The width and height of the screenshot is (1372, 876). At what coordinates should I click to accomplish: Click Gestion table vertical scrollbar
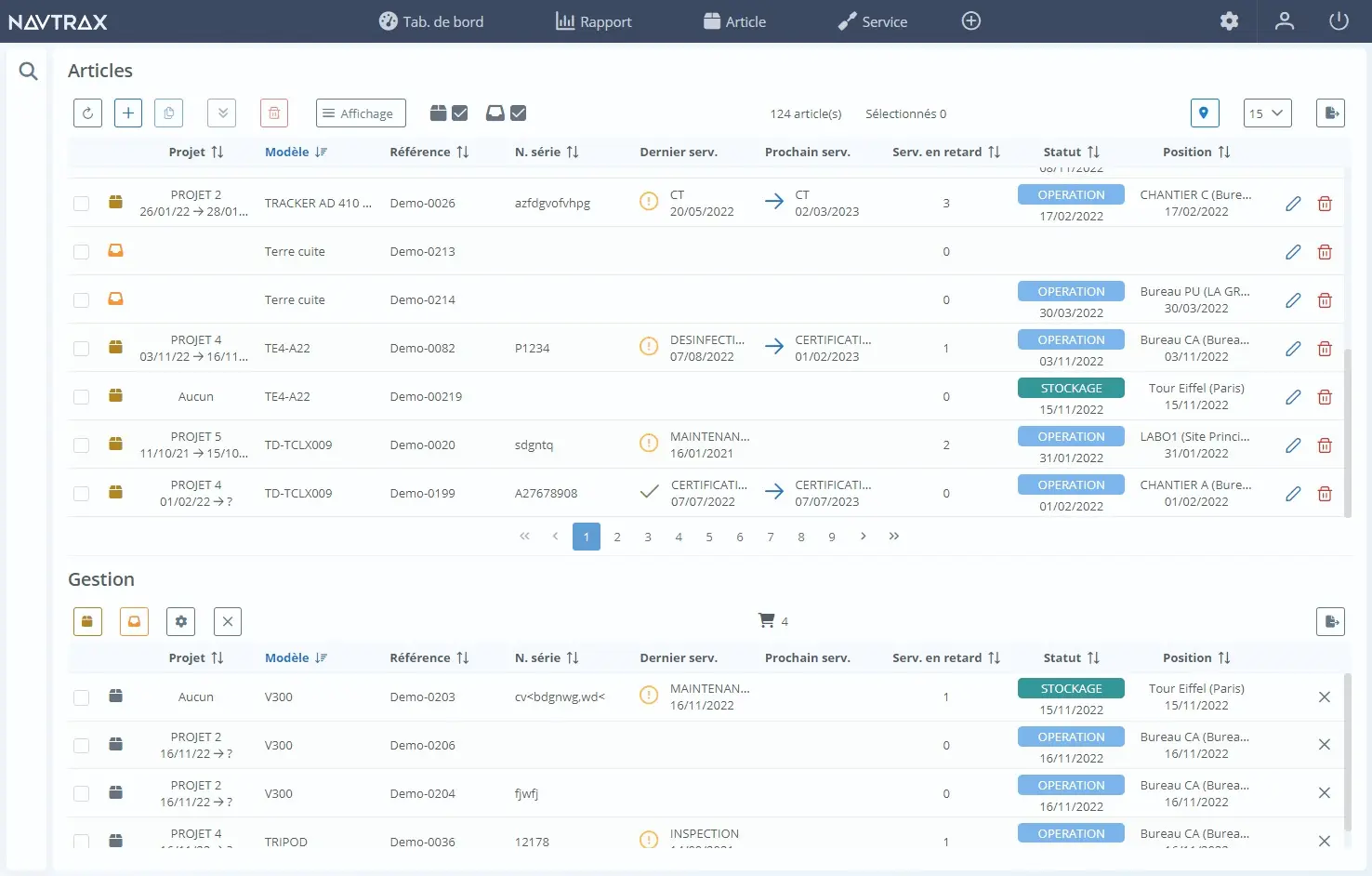tap(1348, 751)
